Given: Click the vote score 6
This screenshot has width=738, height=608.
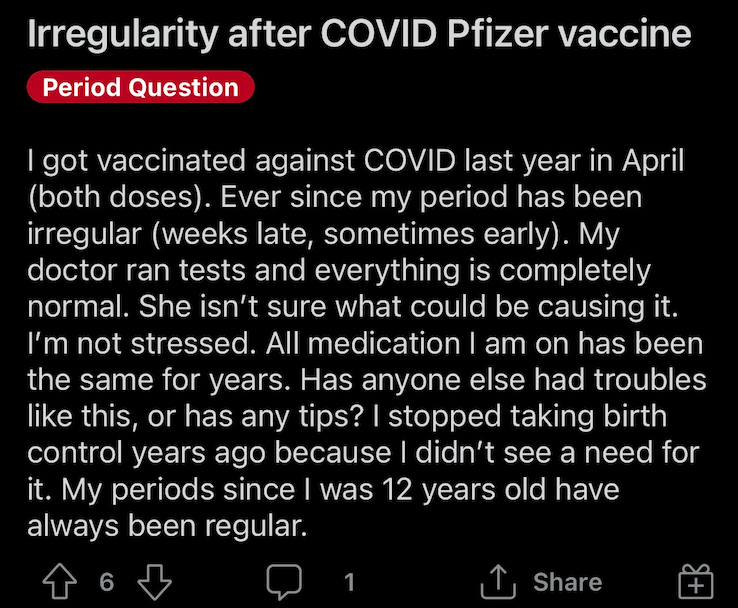Looking at the screenshot, I should point(107,582).
